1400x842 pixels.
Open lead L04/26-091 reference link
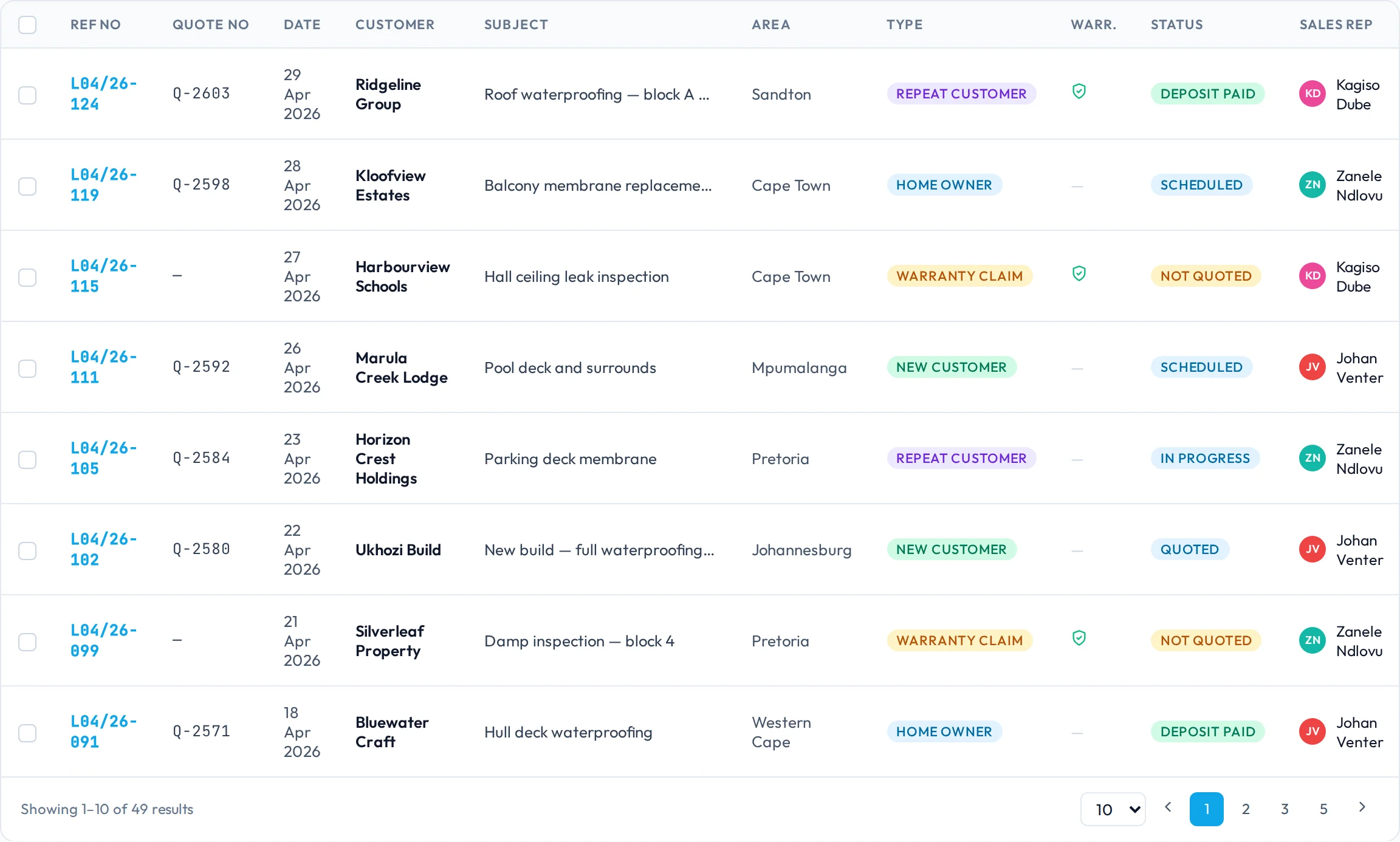pos(103,731)
